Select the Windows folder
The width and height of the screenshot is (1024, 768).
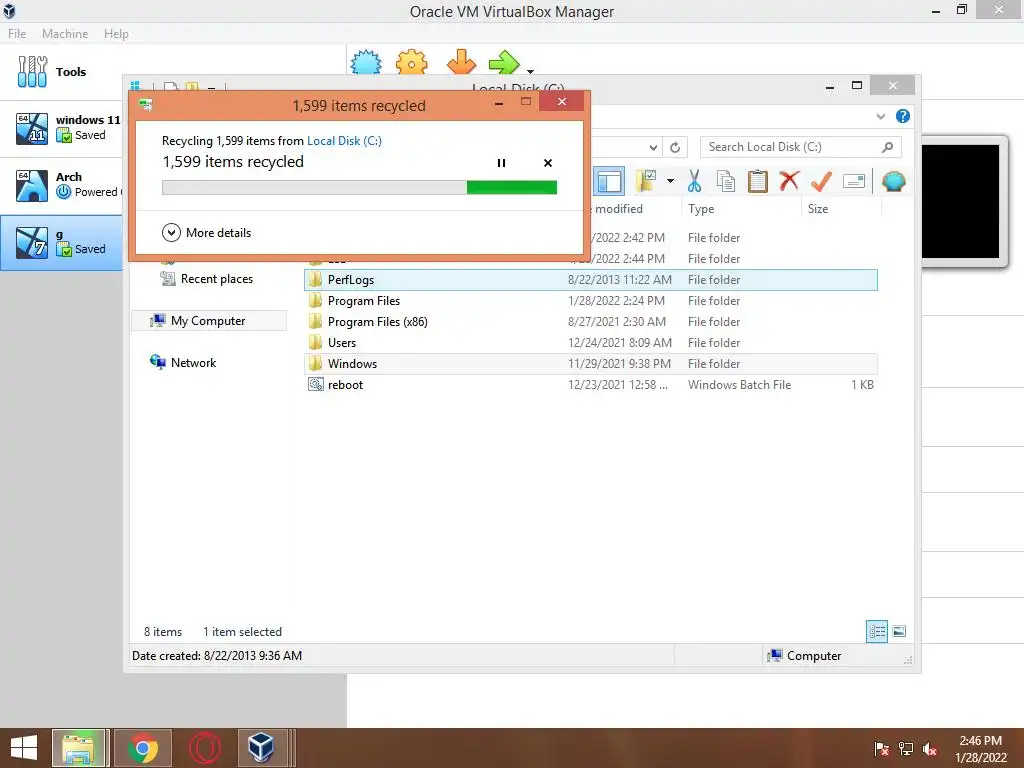click(x=590, y=364)
